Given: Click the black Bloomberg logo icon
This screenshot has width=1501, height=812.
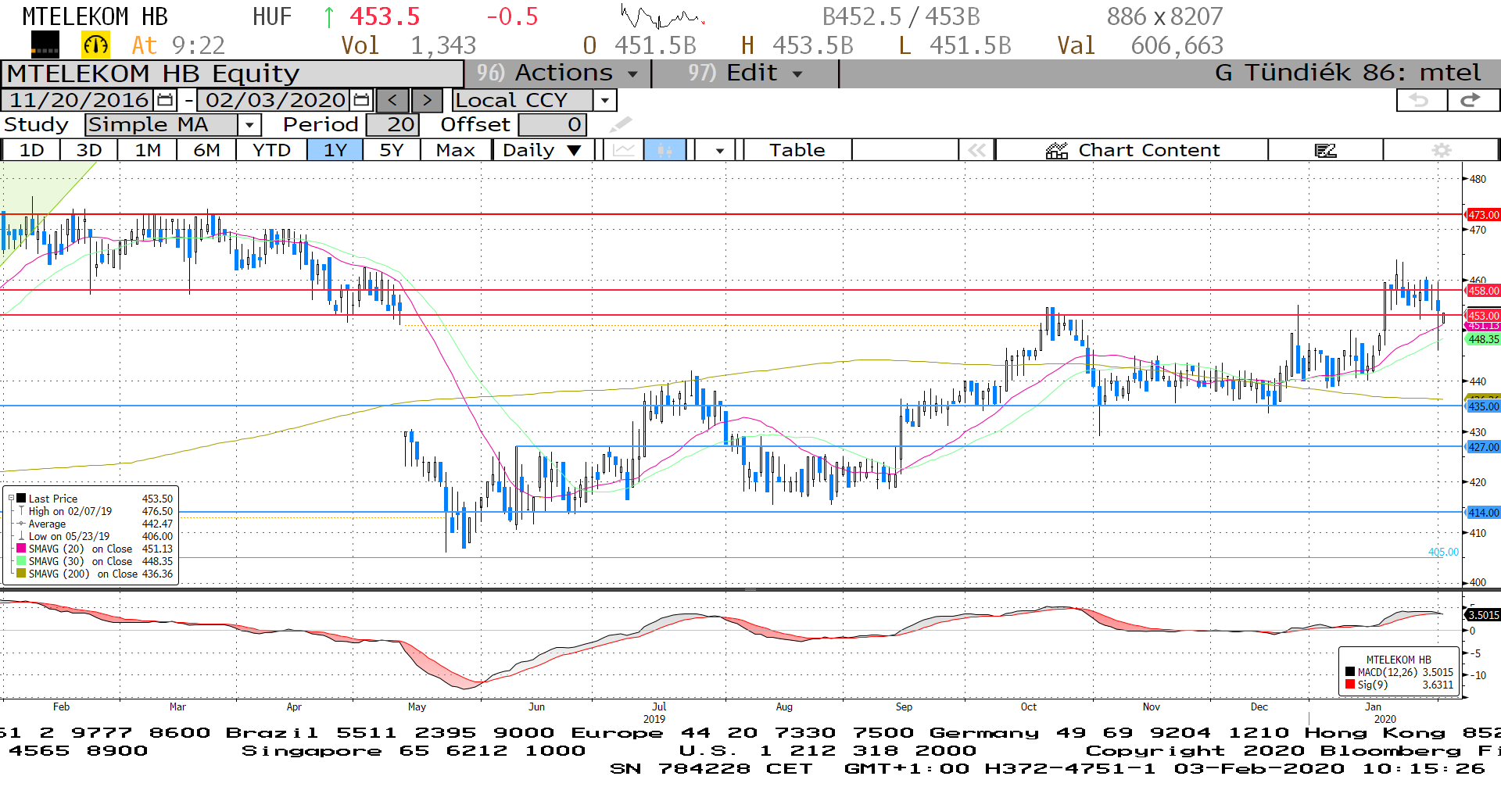Looking at the screenshot, I should click(x=45, y=45).
